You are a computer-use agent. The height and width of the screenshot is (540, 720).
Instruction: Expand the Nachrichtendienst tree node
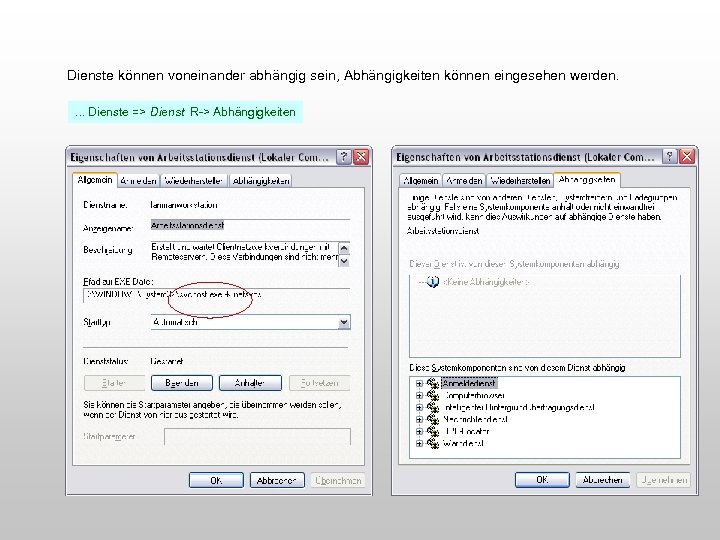419,419
